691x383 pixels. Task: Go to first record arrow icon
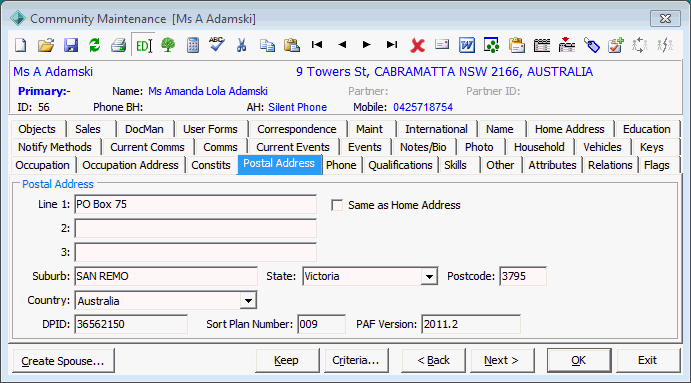pos(316,45)
